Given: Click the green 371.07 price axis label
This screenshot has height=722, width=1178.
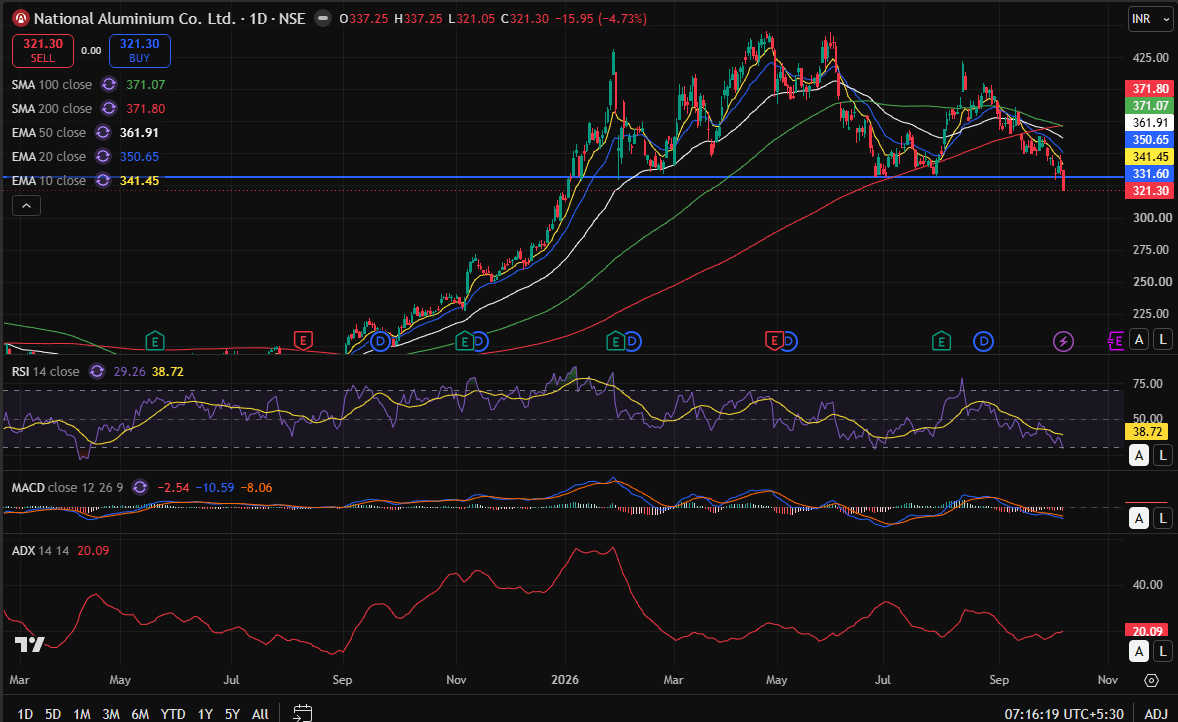Looking at the screenshot, I should (1149, 106).
